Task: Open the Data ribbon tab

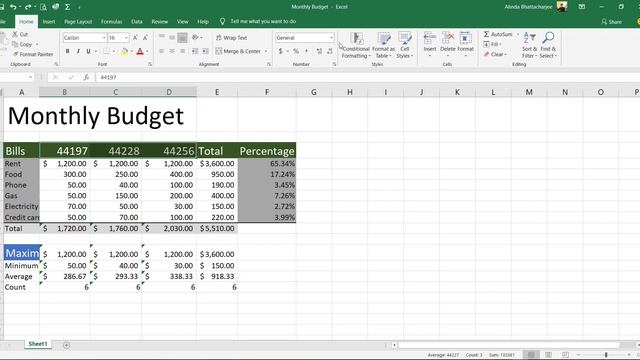Action: (137, 22)
